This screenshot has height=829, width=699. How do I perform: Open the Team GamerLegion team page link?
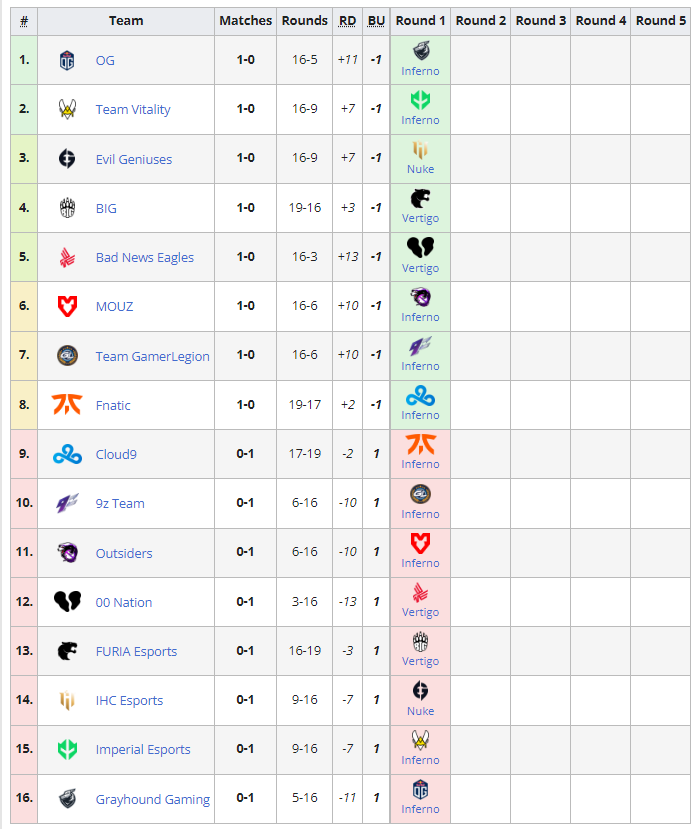pos(153,356)
